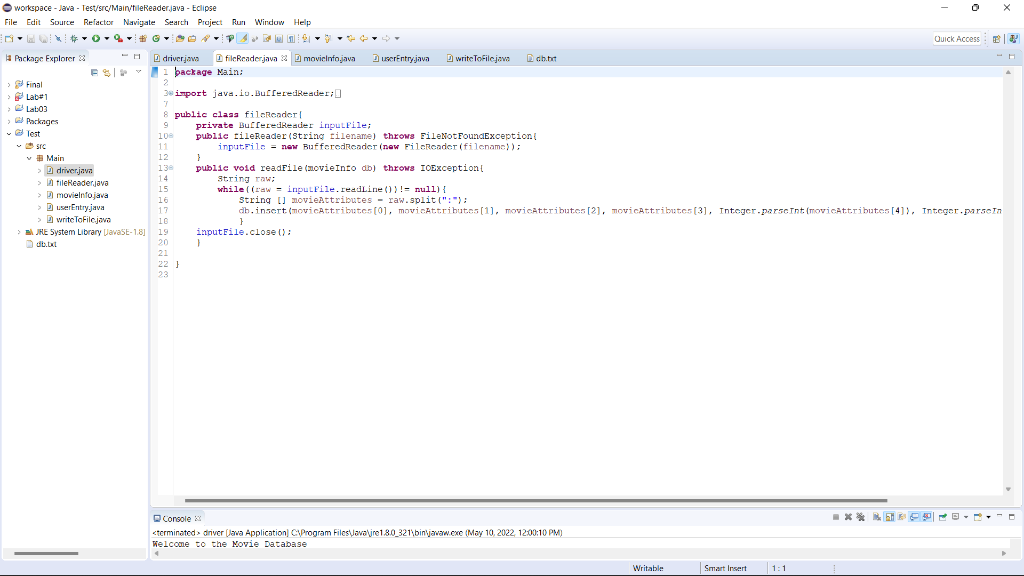Toggle Scroll Lock in Console toolbar
Viewport: 1024px width, 576px height.
click(889, 517)
